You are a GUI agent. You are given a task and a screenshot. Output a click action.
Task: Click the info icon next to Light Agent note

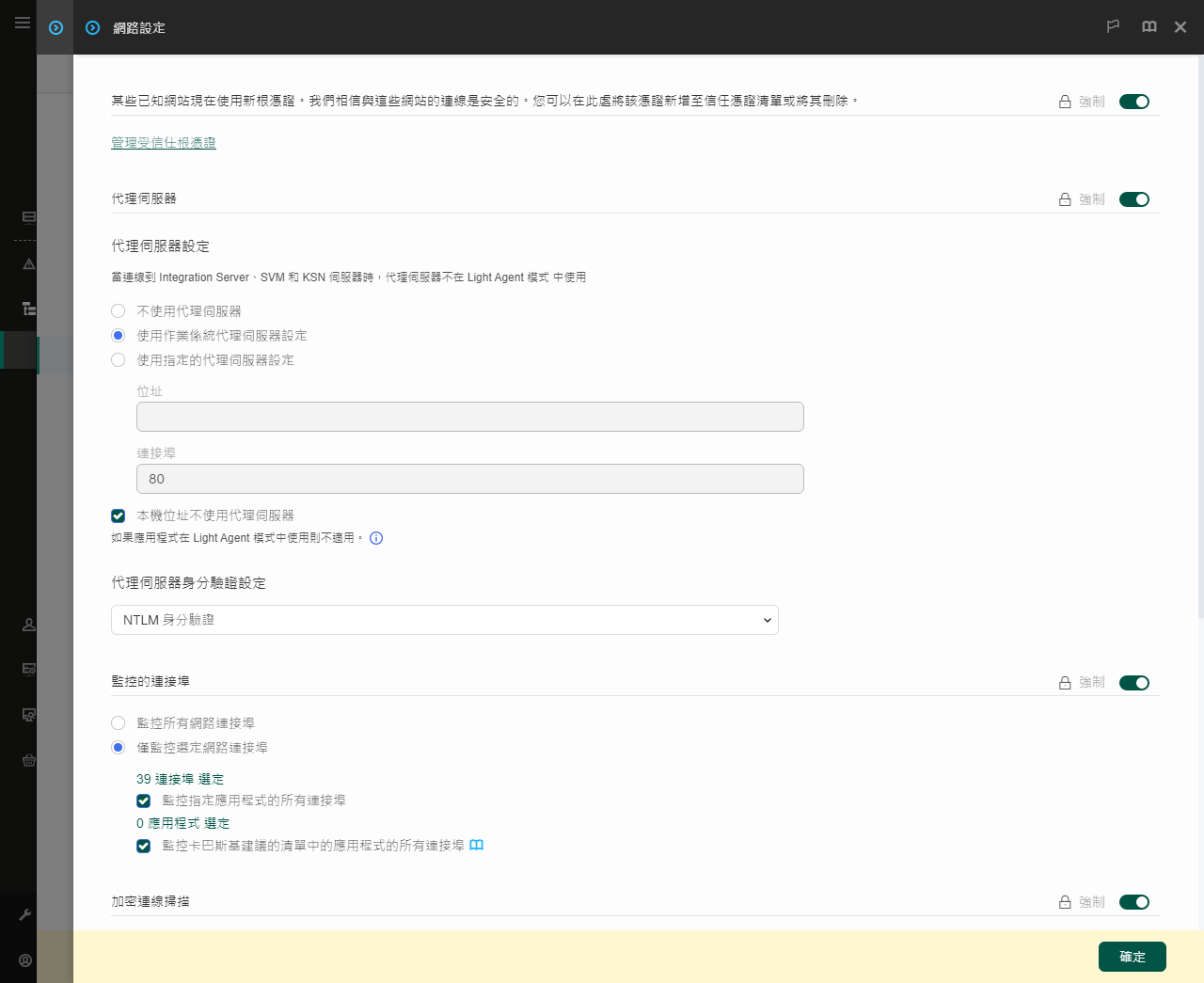point(375,537)
